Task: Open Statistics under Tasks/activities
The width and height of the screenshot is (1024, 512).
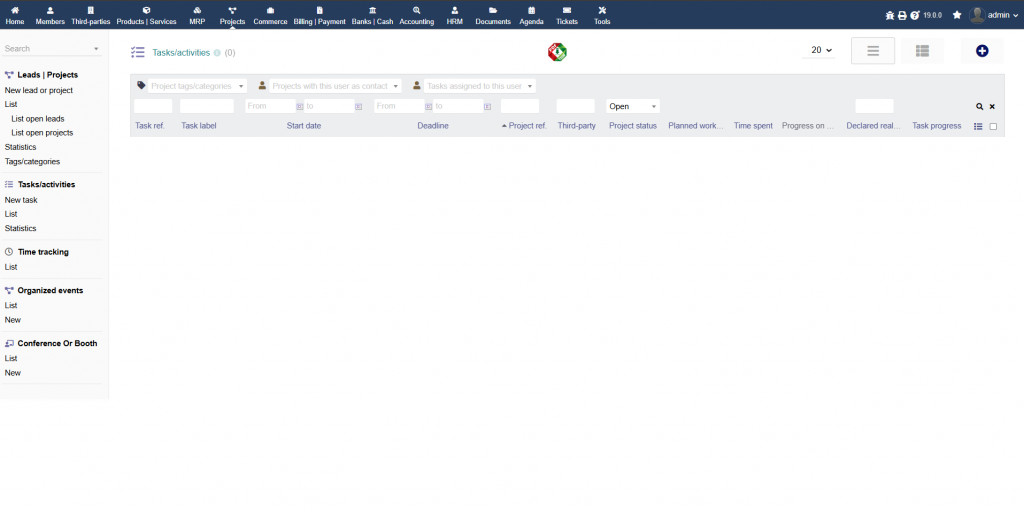Action: pos(20,229)
